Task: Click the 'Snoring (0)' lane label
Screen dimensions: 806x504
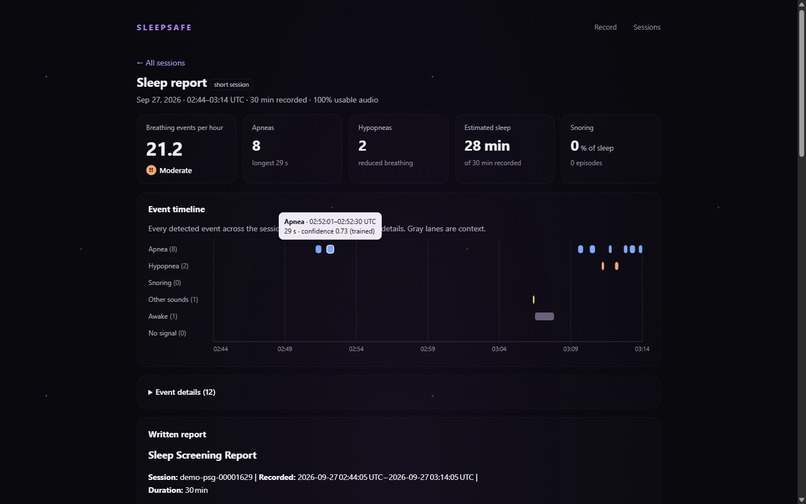Action: [x=164, y=283]
